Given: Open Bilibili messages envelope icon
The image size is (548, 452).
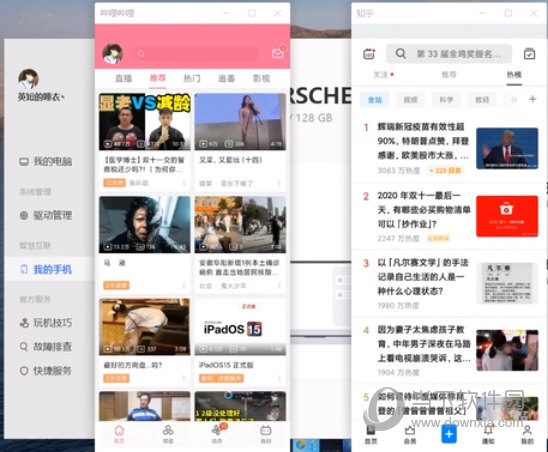Looking at the screenshot, I should (278, 53).
